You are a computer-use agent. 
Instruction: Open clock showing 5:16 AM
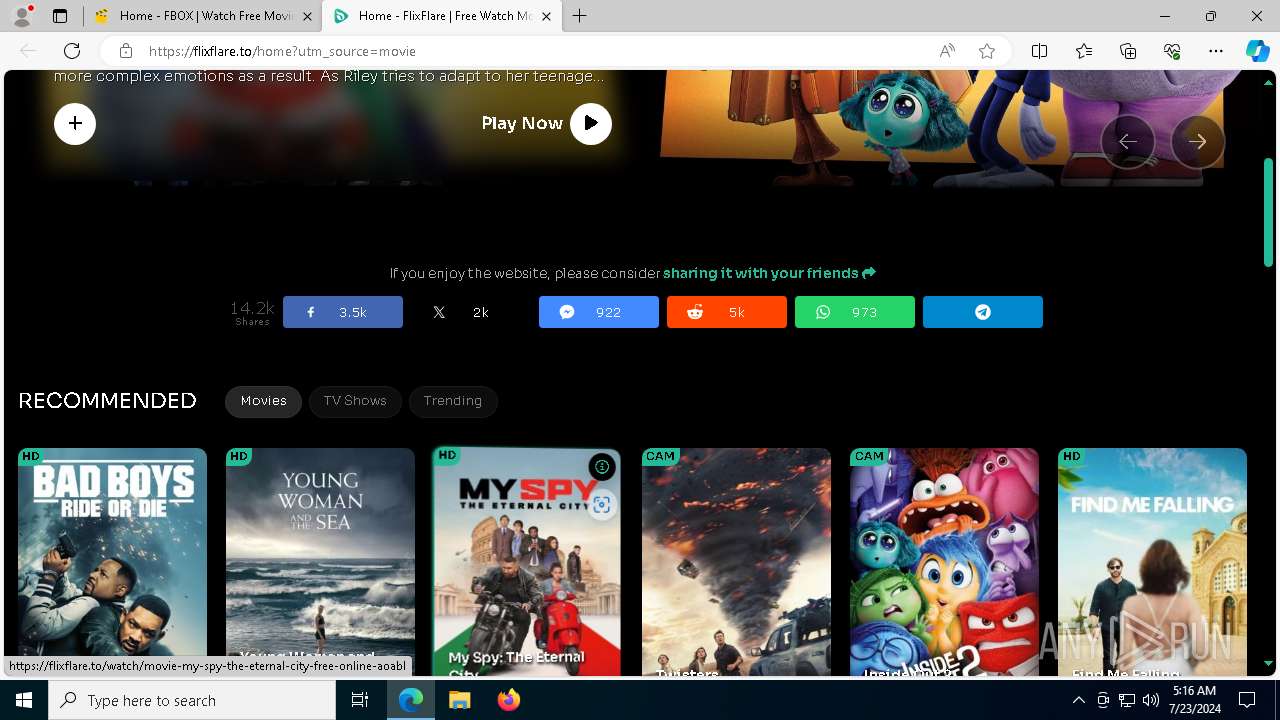pos(1194,700)
